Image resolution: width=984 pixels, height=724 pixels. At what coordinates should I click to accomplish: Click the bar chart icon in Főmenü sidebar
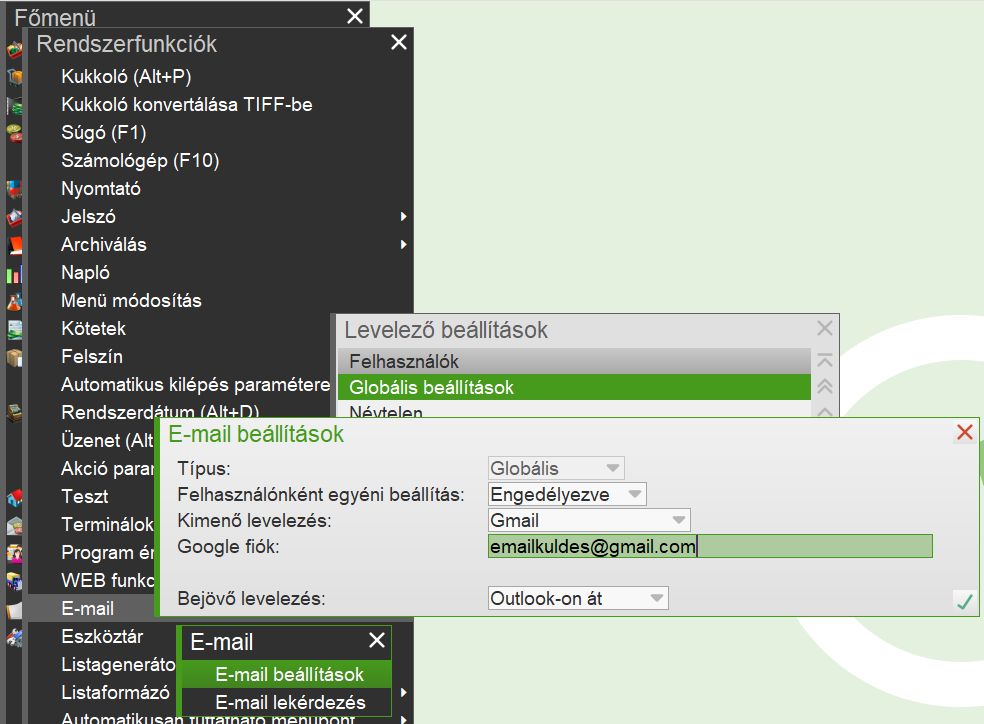click(14, 274)
